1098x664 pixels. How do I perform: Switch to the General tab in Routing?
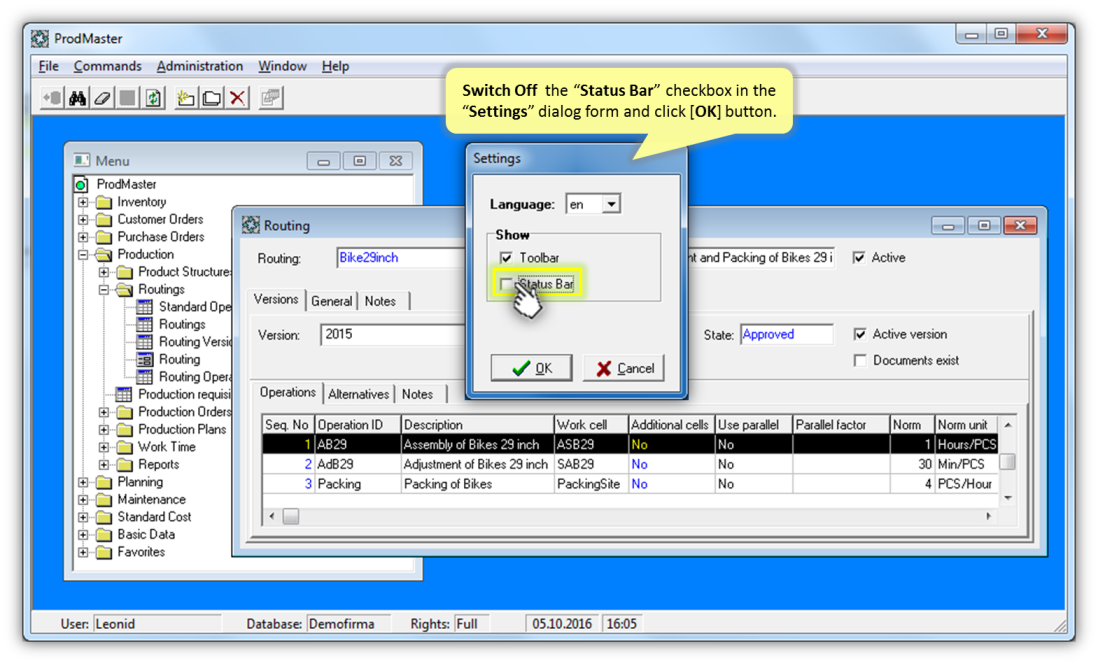(331, 301)
